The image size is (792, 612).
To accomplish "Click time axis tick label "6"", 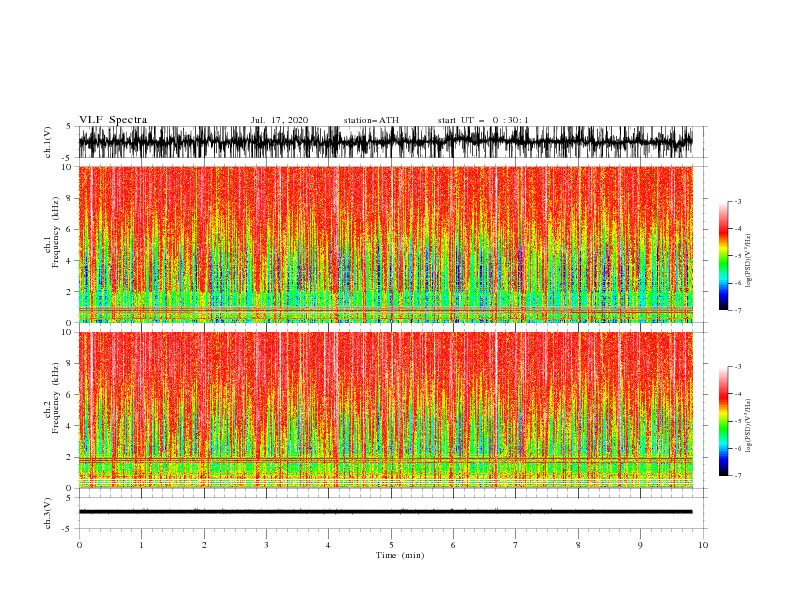I will coord(453,545).
